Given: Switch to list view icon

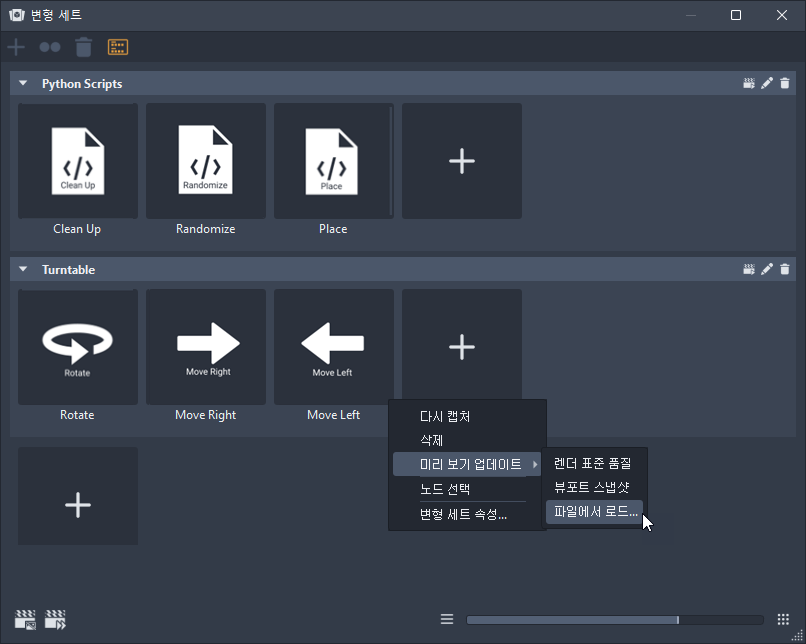Looking at the screenshot, I should [447, 619].
